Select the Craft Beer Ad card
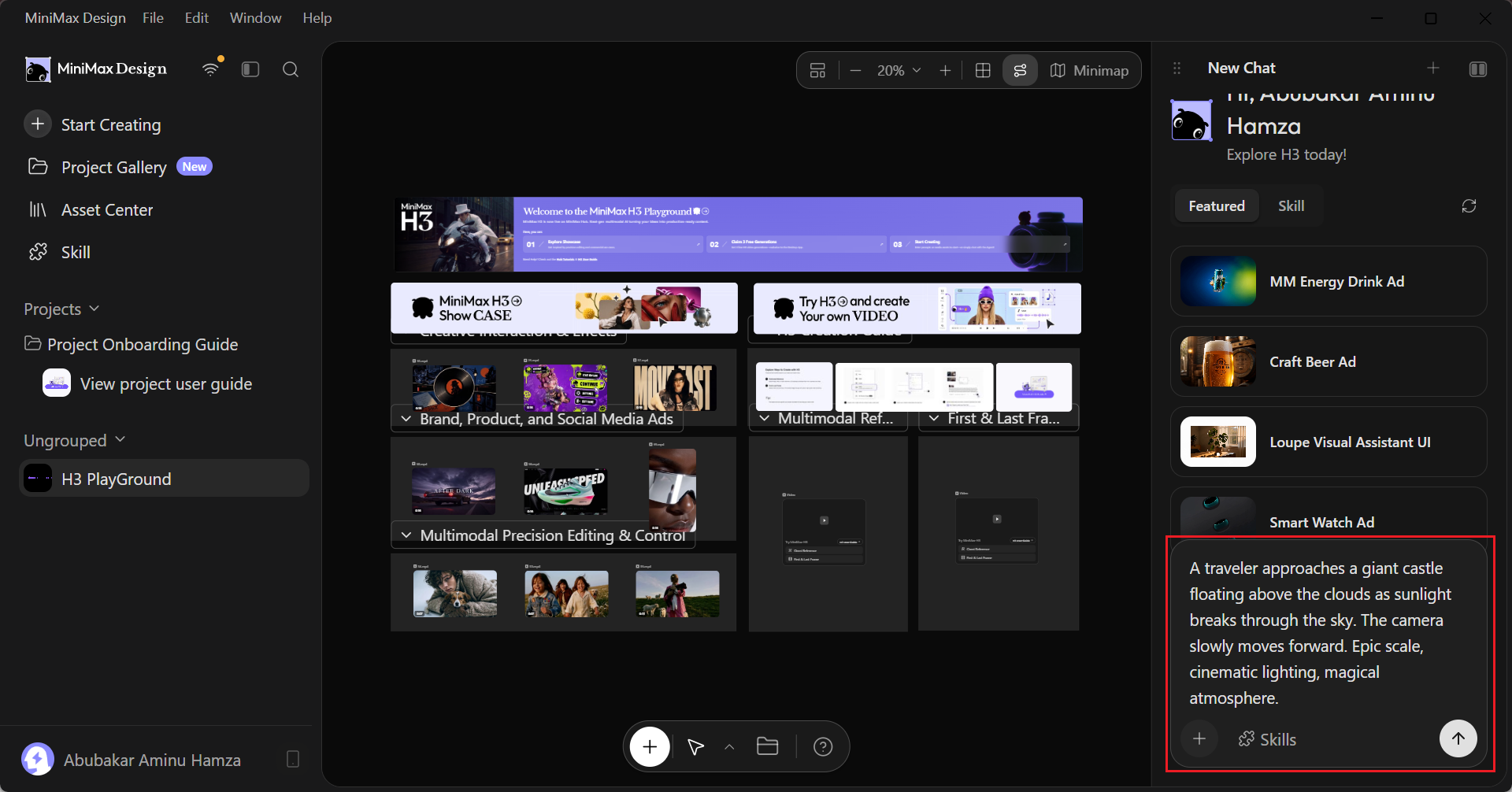This screenshot has width=1512, height=792. coord(1329,361)
